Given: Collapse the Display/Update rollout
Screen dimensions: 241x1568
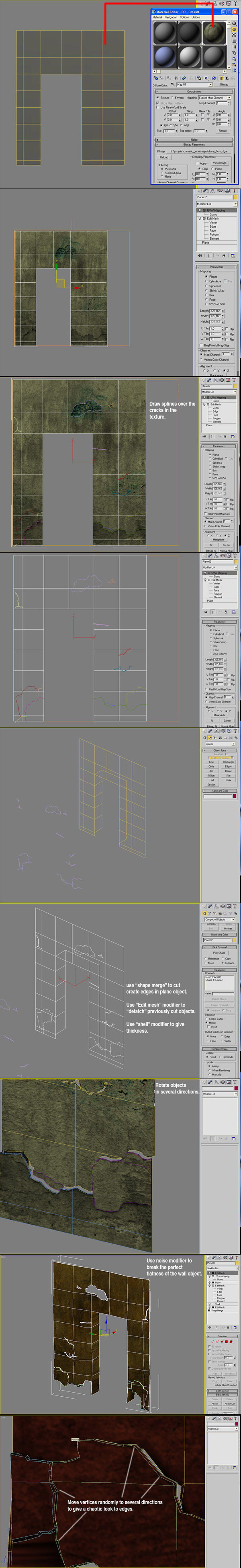Looking at the screenshot, I should point(220,1049).
